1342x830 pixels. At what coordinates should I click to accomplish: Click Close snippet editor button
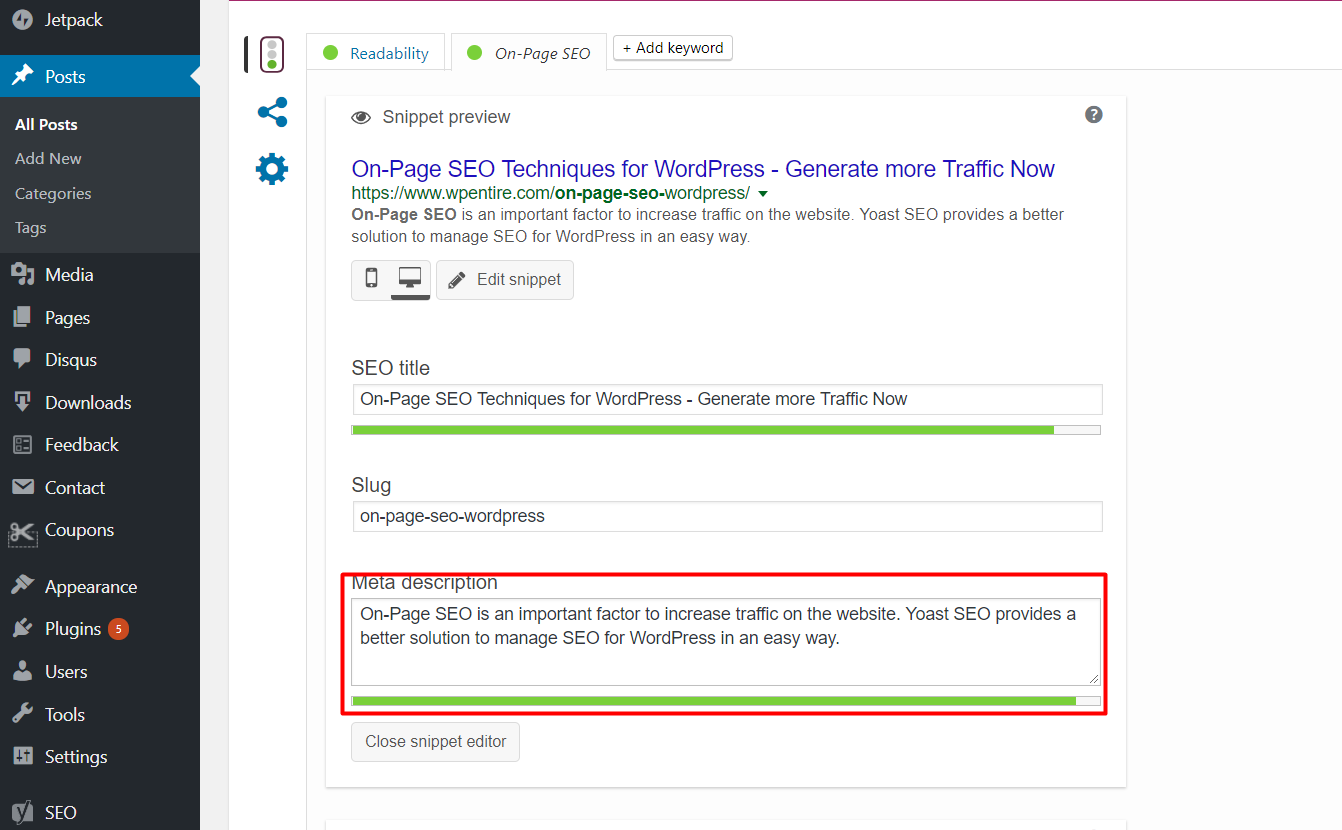[x=436, y=742]
